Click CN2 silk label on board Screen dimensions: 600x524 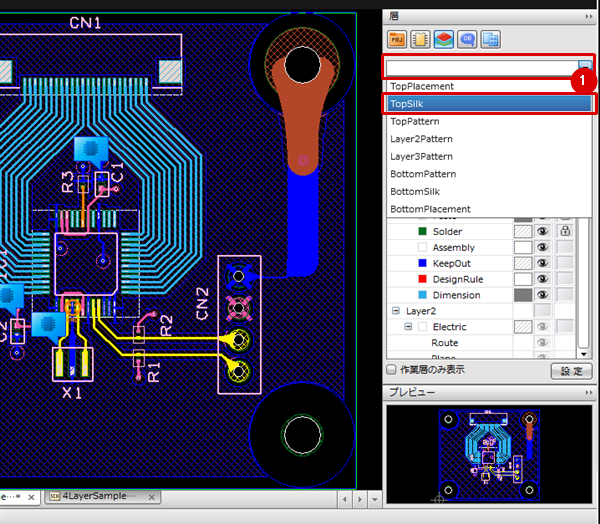(202, 304)
